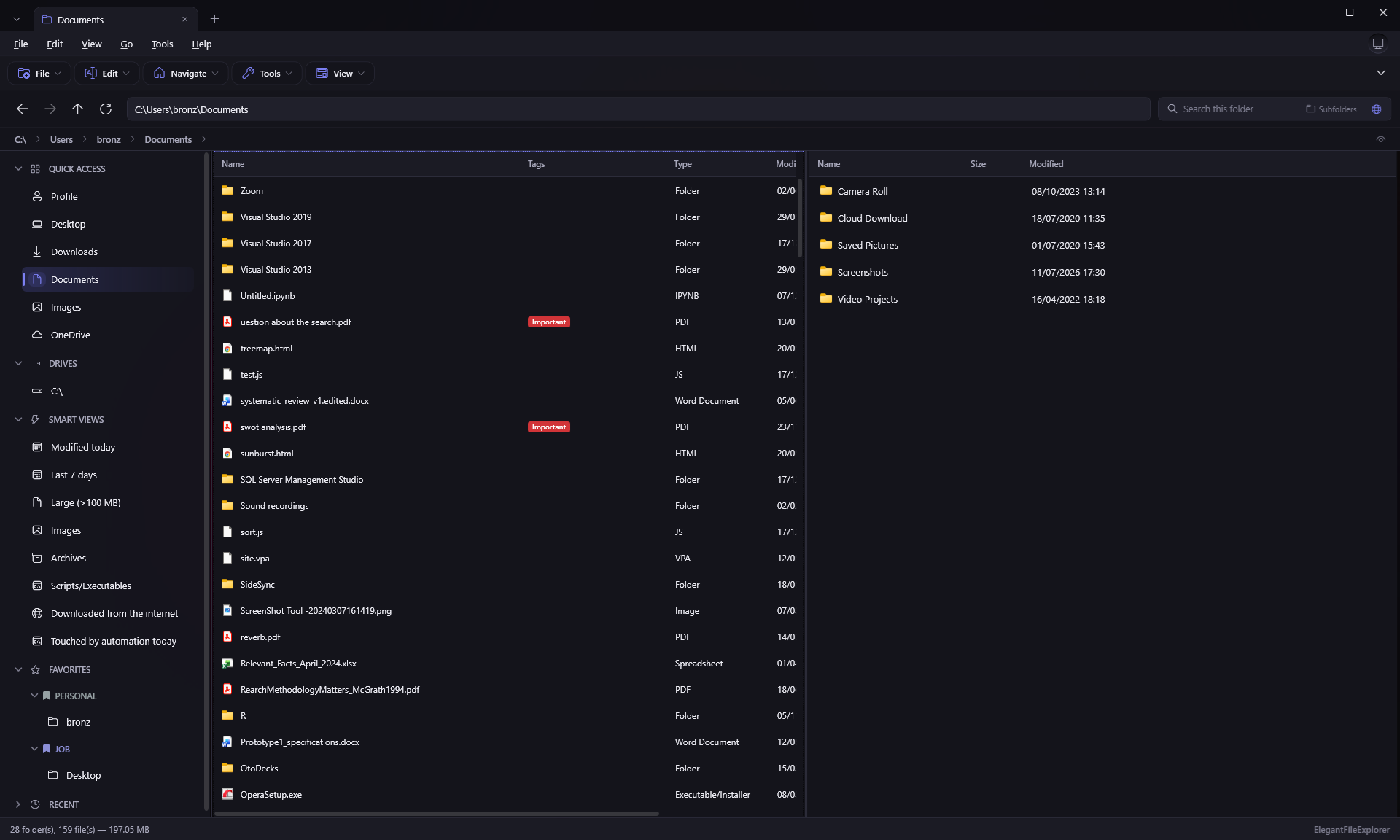Viewport: 1400px width, 840px height.
Task: Go back using the back arrow
Action: tap(23, 109)
